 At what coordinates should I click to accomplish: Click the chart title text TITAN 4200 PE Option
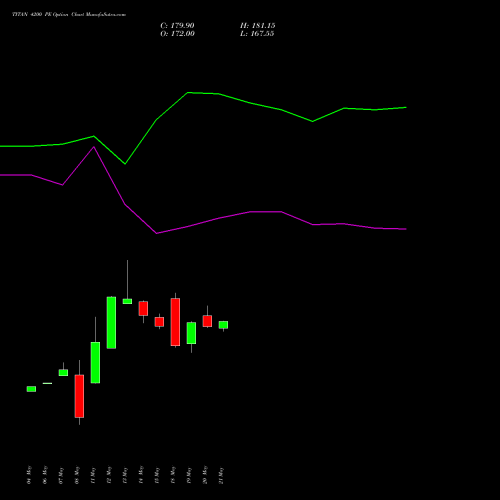[x=40, y=15]
